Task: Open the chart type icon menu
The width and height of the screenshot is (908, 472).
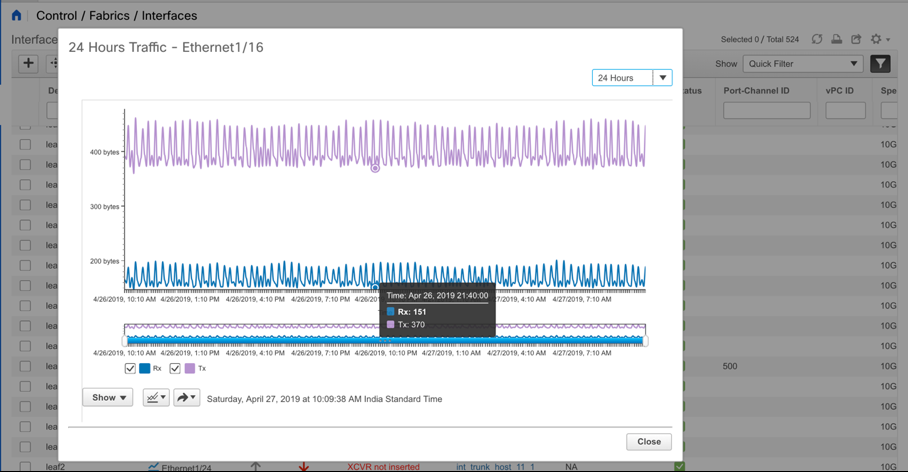Action: (156, 398)
